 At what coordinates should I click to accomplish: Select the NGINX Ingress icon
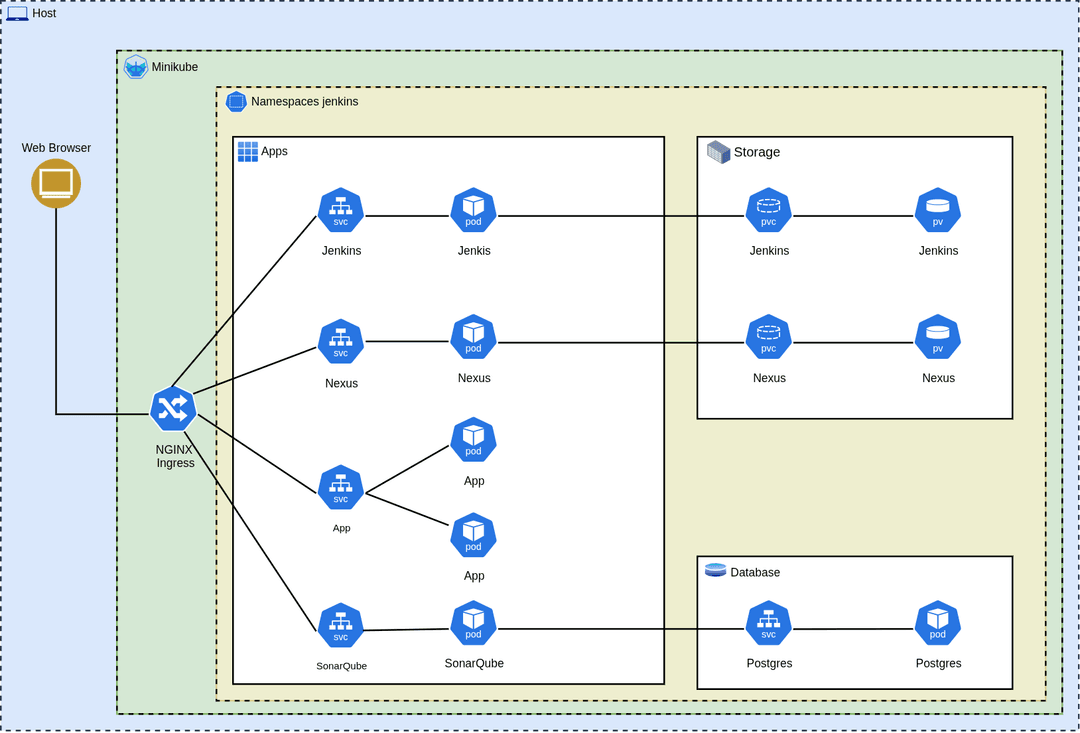174,409
